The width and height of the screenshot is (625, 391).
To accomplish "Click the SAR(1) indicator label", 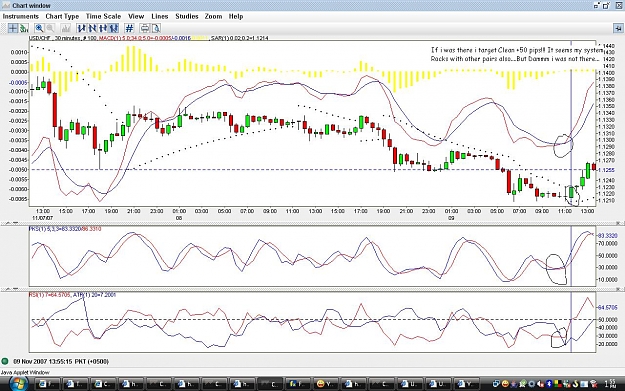I will click(x=240, y=38).
